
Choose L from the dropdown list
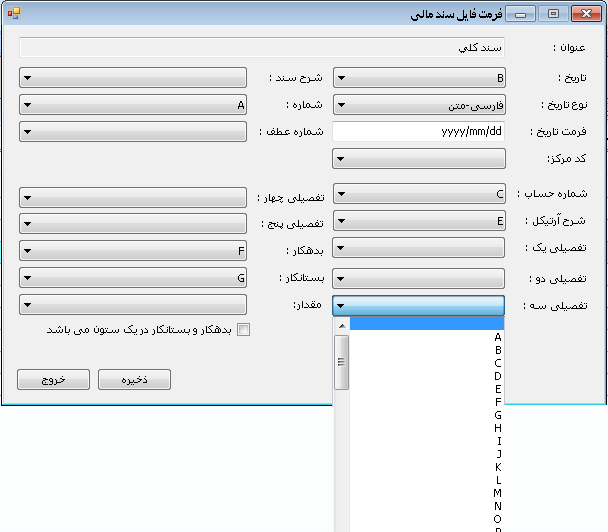tap(427, 480)
